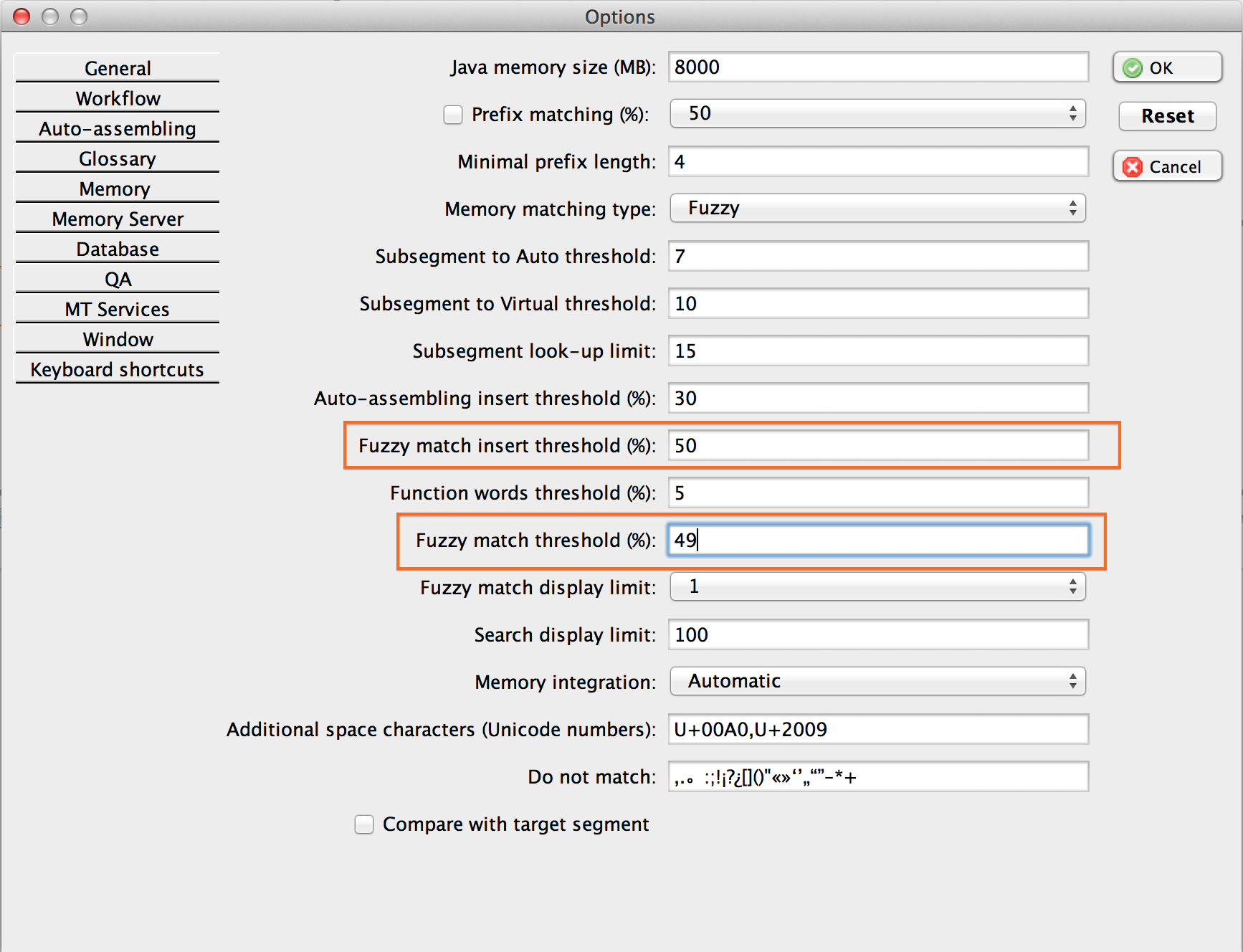Select the Additional space characters field
1243x952 pixels.
coord(877,730)
